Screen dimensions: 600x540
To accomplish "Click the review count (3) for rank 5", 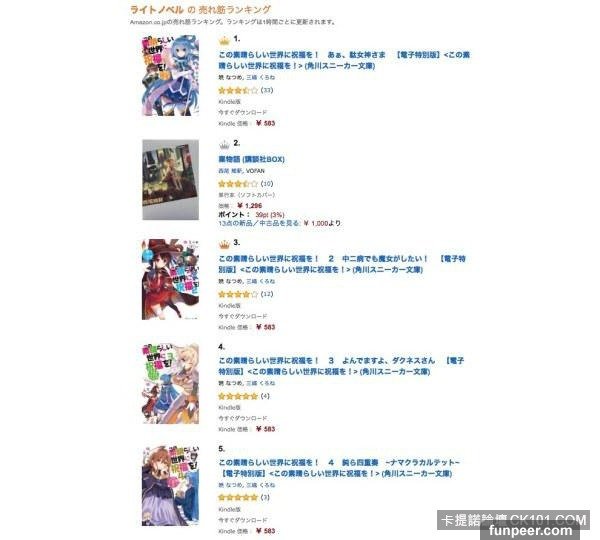I will click(265, 498).
